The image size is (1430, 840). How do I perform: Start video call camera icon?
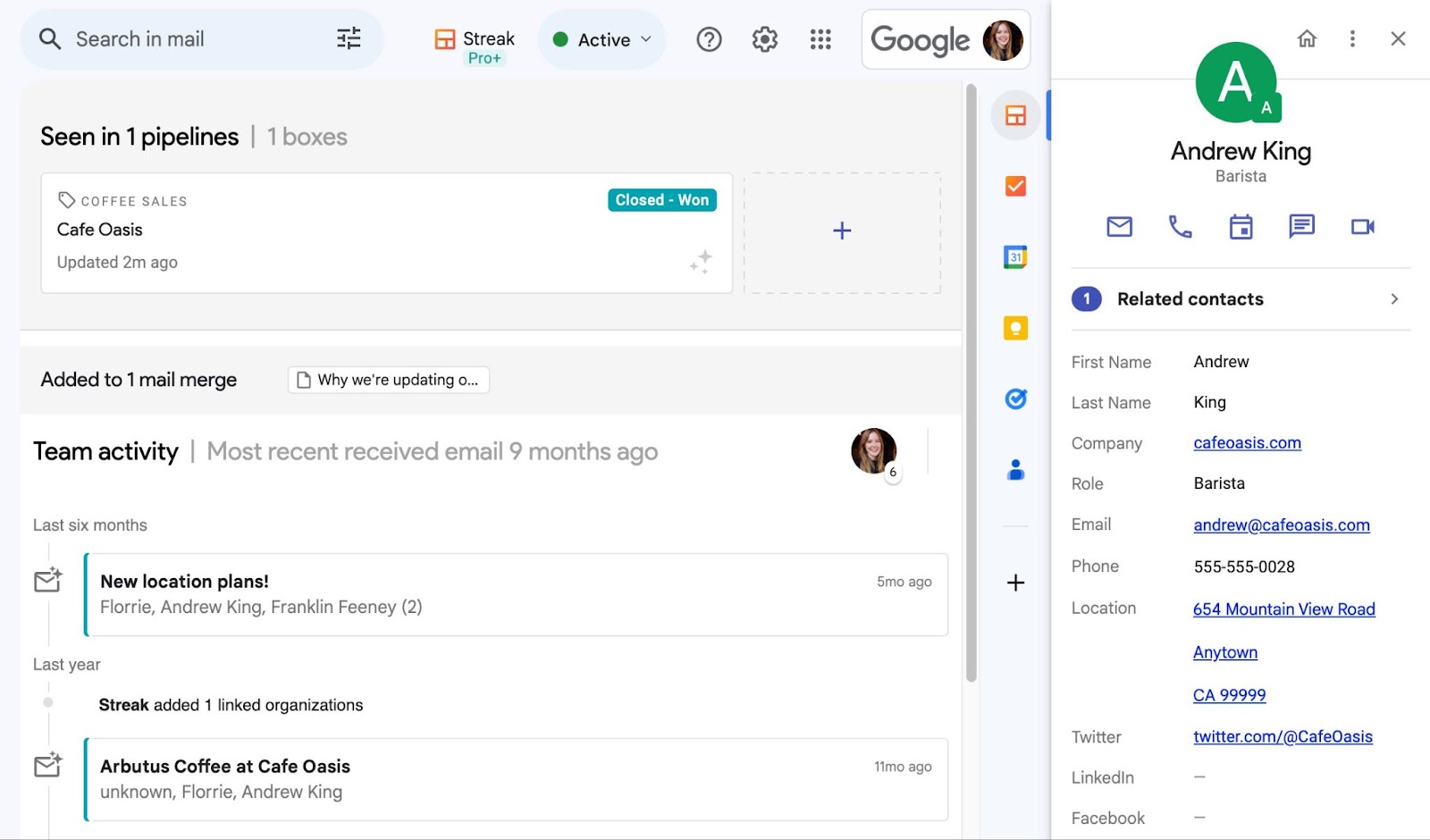coord(1362,227)
